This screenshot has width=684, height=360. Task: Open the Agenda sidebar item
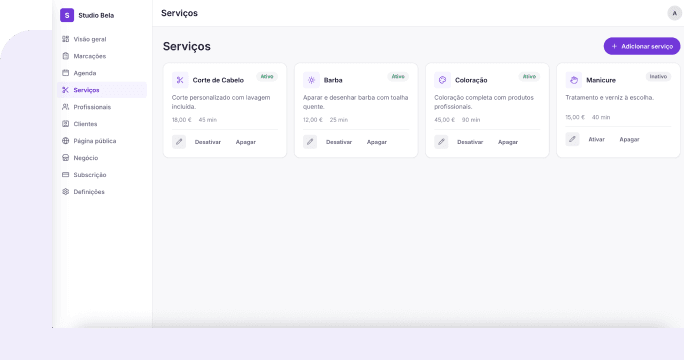102,73
